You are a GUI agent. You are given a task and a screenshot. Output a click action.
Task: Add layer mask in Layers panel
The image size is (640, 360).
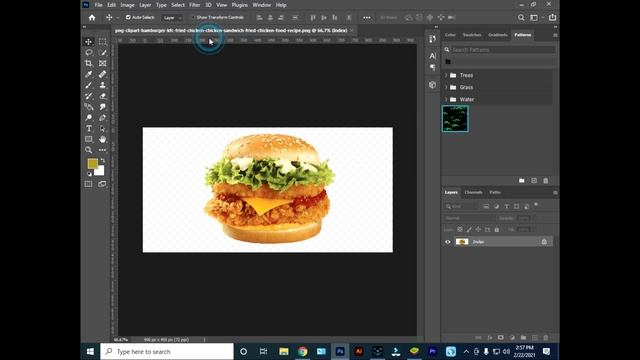[501, 338]
